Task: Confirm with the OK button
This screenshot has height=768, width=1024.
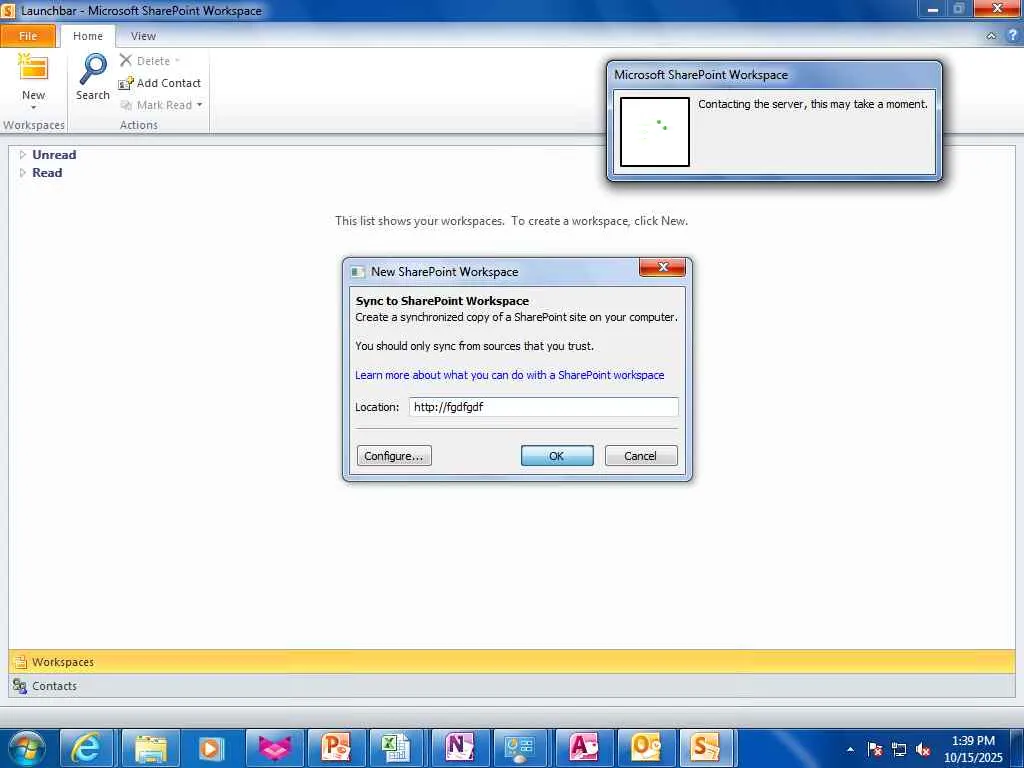Action: (x=557, y=456)
